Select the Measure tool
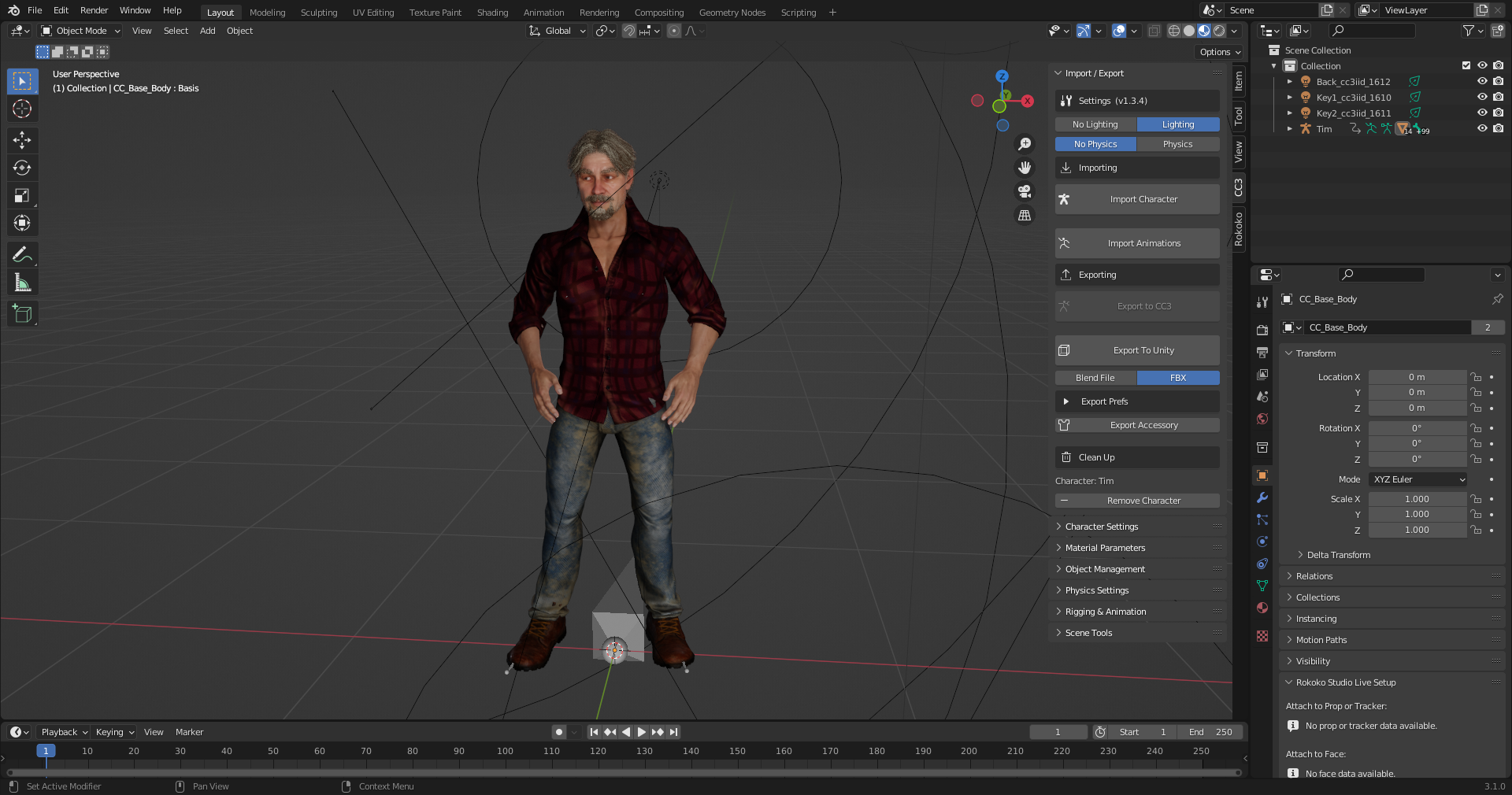Image resolution: width=1512 pixels, height=795 pixels. point(22,282)
